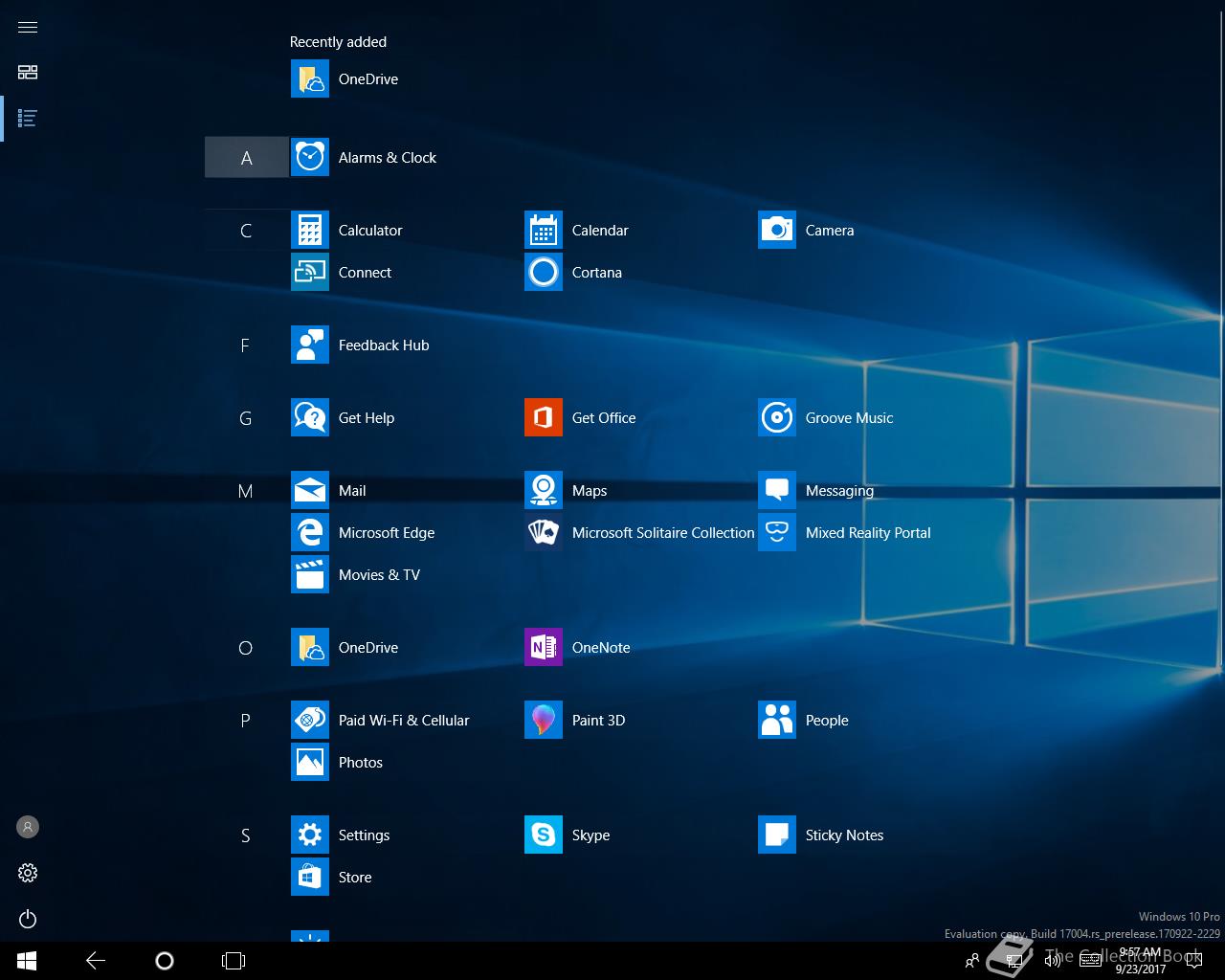Open Settings via sidebar gear
This screenshot has width=1225, height=980.
coord(28,873)
